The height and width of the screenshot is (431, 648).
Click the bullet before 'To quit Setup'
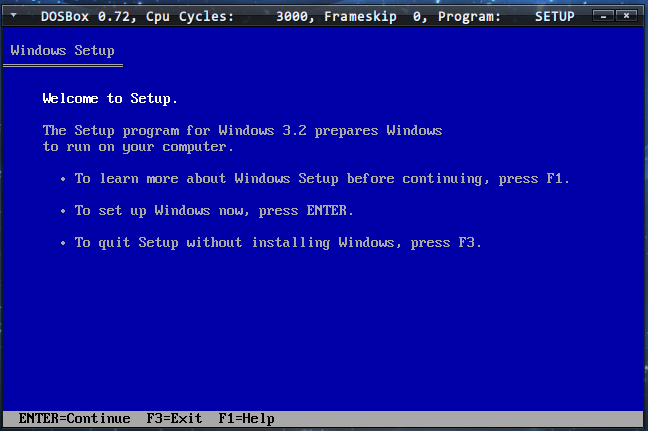coord(63,243)
